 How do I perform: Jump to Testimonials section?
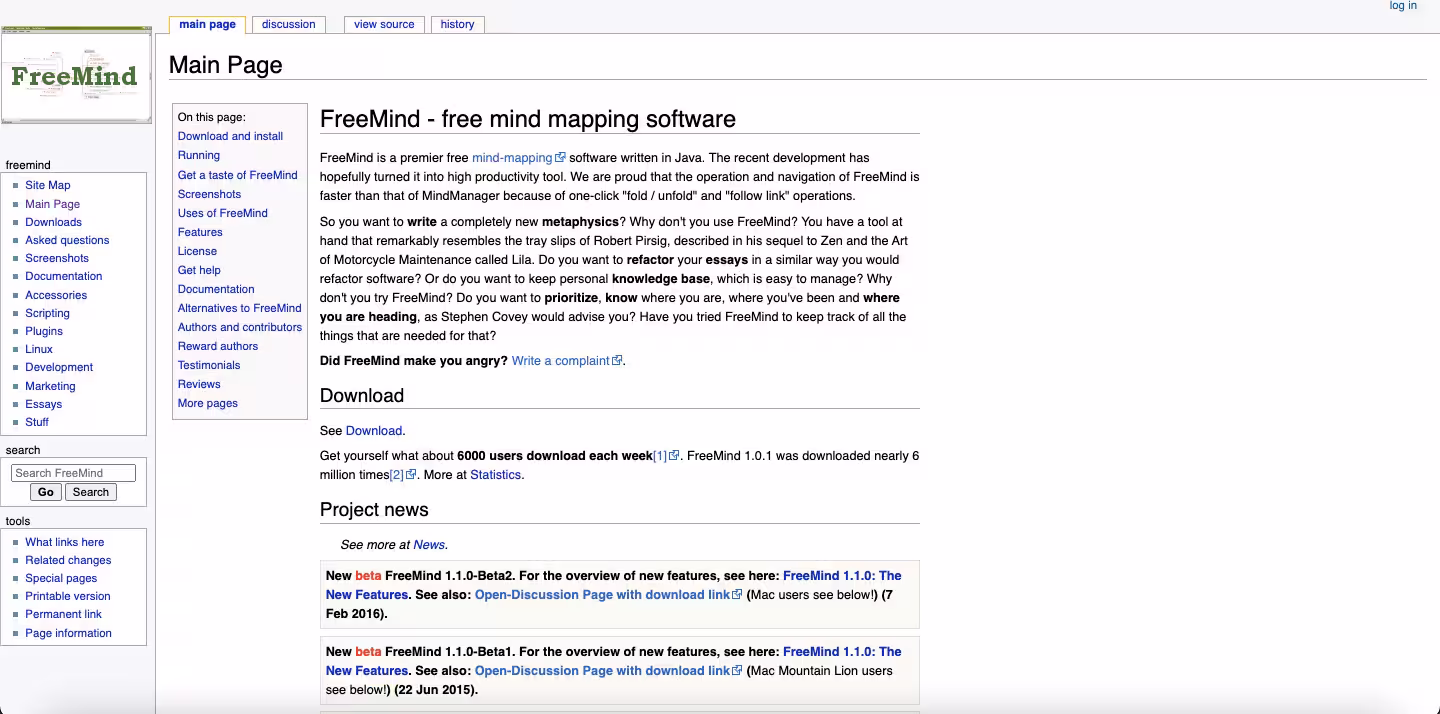coord(209,365)
